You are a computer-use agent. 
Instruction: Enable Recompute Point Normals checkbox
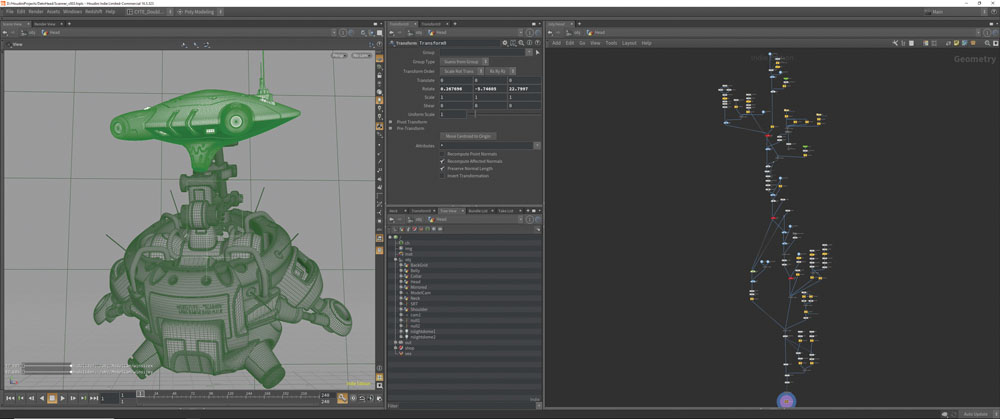[x=443, y=153]
